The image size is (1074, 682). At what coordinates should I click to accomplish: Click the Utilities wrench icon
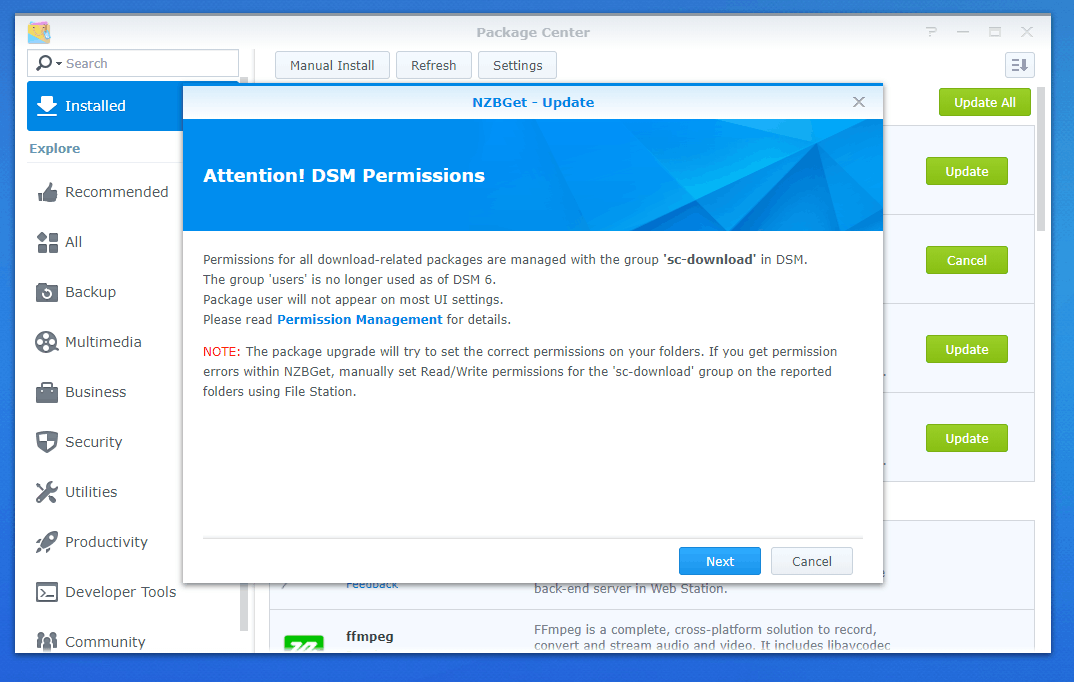coord(47,492)
